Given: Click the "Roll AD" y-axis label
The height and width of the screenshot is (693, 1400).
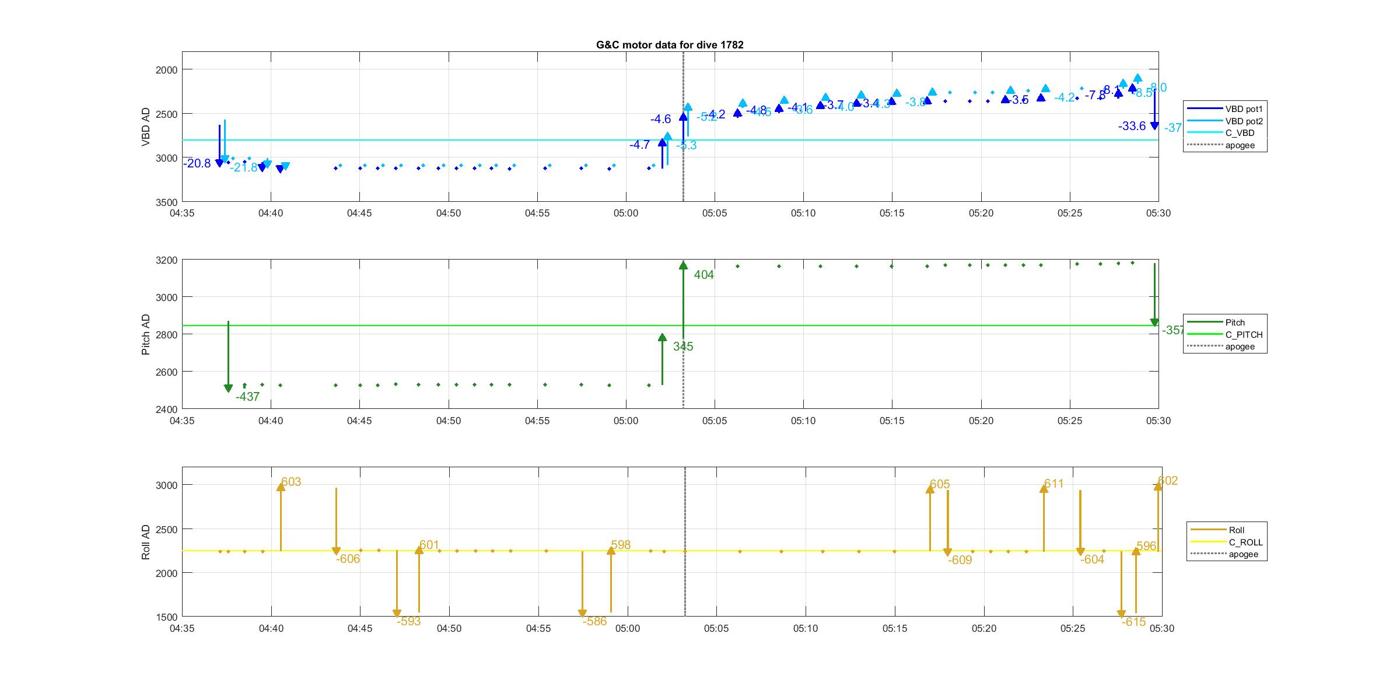Looking at the screenshot, I should [146, 542].
